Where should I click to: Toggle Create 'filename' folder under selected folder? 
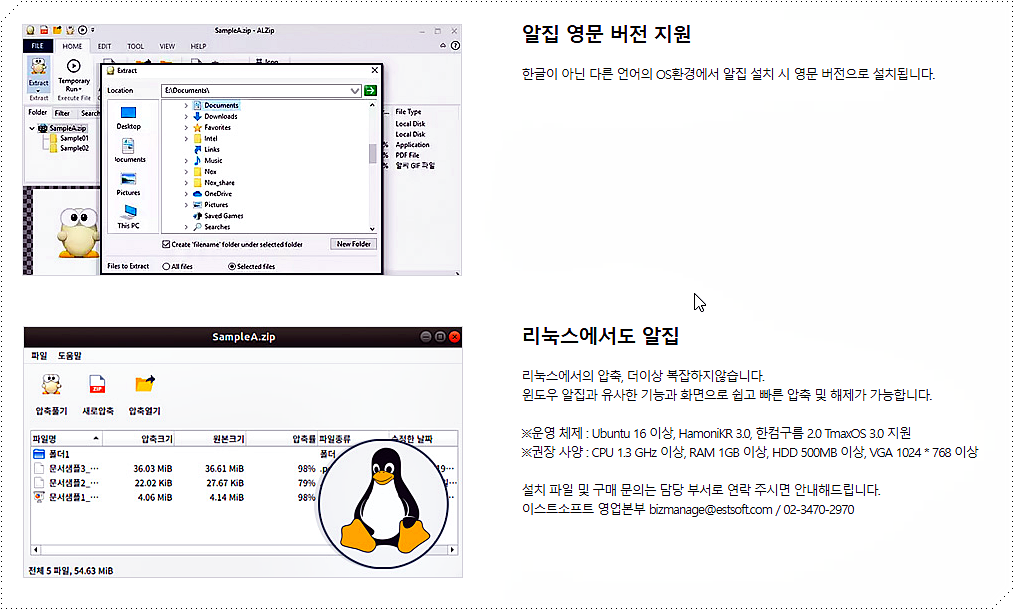coord(166,245)
